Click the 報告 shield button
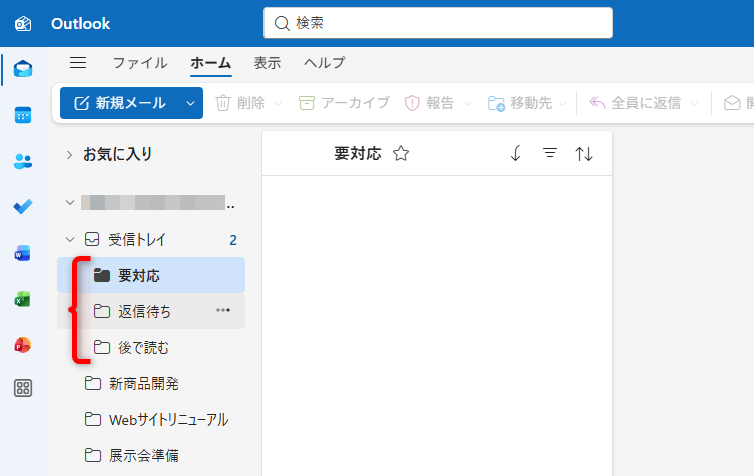The height and width of the screenshot is (476, 754). (429, 103)
